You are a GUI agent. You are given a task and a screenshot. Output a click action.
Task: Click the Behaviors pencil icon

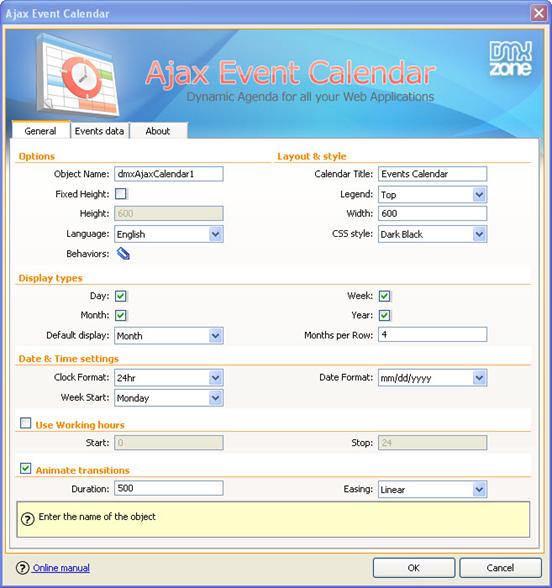[123, 254]
